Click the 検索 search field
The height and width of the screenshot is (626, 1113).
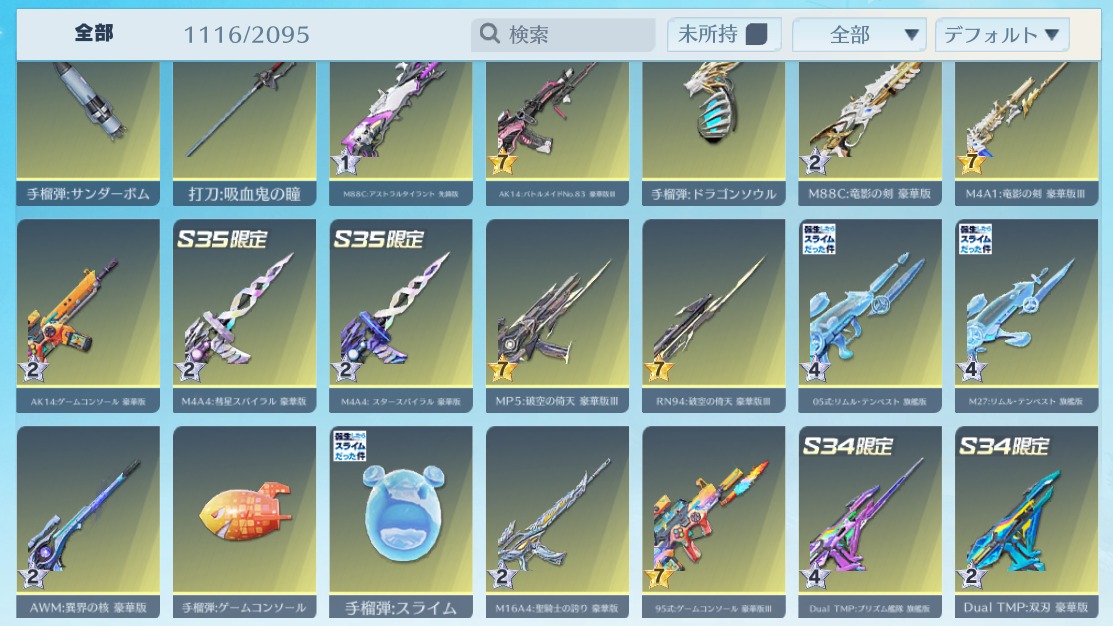pos(563,34)
